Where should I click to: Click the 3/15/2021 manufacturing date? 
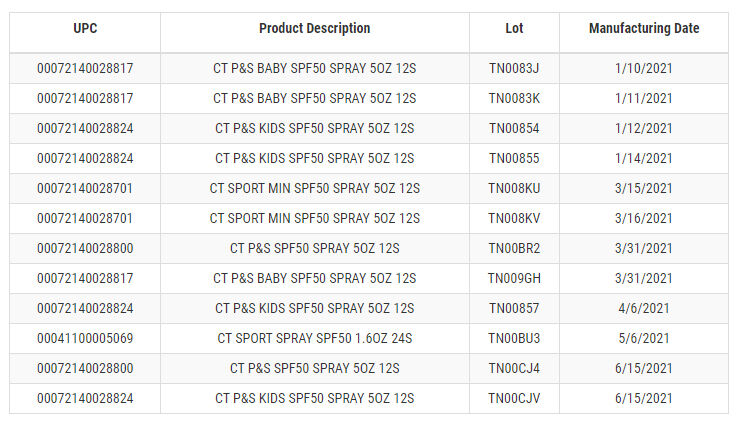click(644, 189)
